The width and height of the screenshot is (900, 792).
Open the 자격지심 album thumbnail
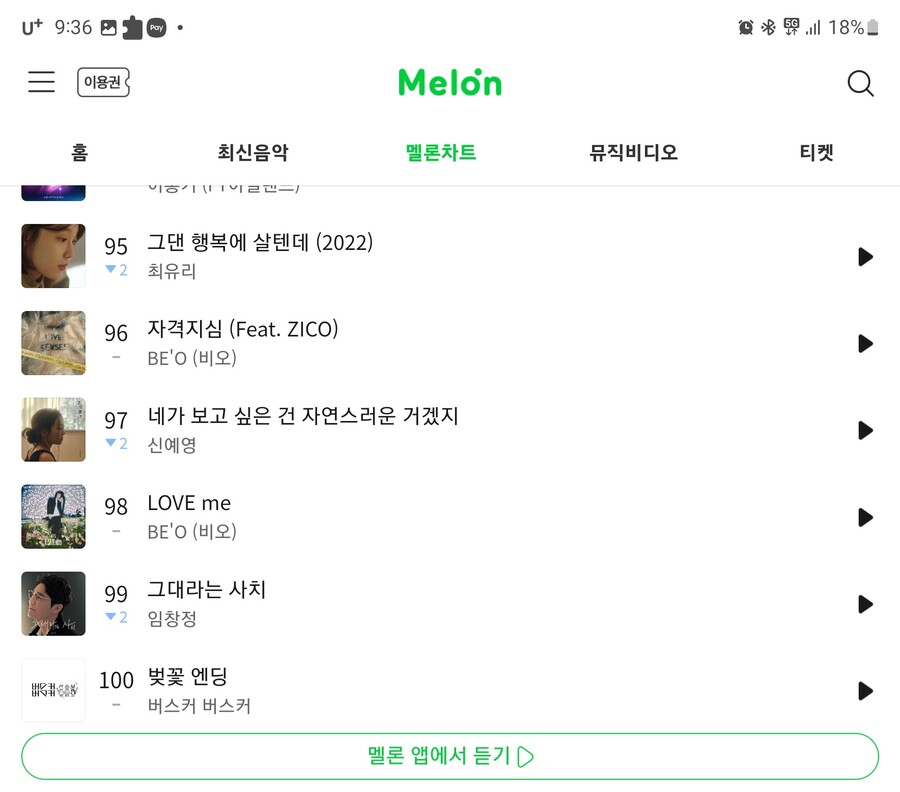(53, 343)
